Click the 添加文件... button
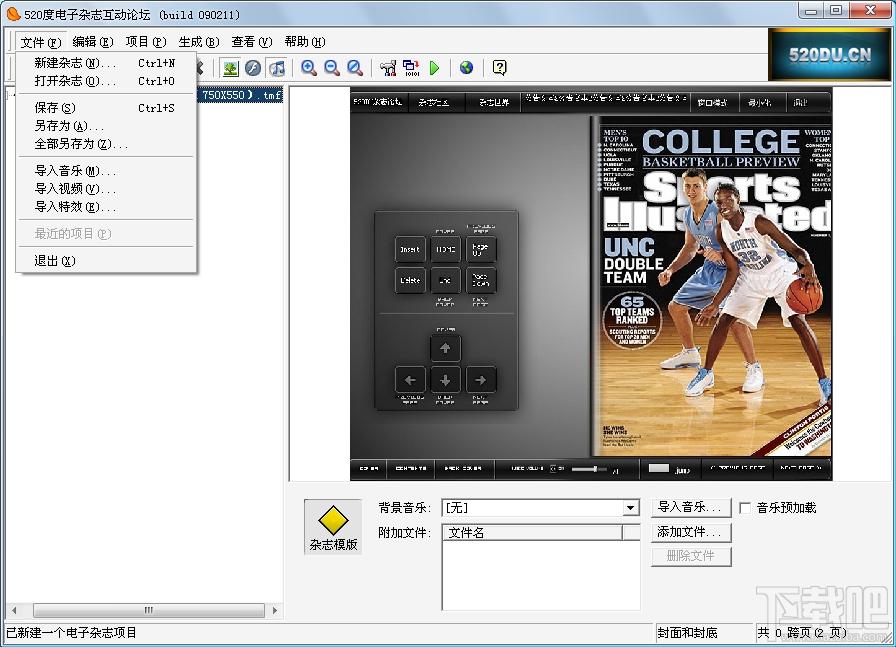 [x=691, y=532]
